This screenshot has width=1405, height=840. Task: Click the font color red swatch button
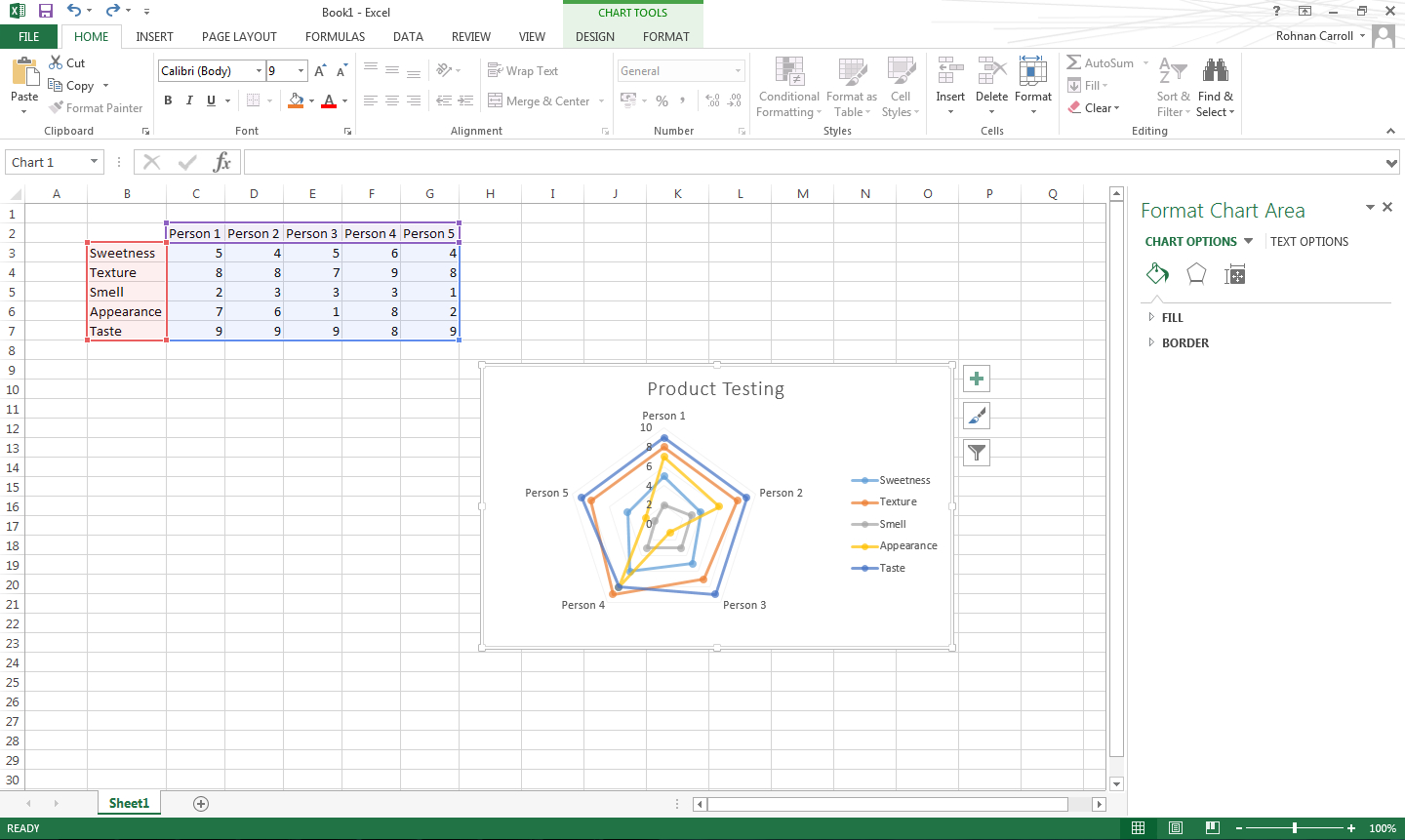[329, 100]
